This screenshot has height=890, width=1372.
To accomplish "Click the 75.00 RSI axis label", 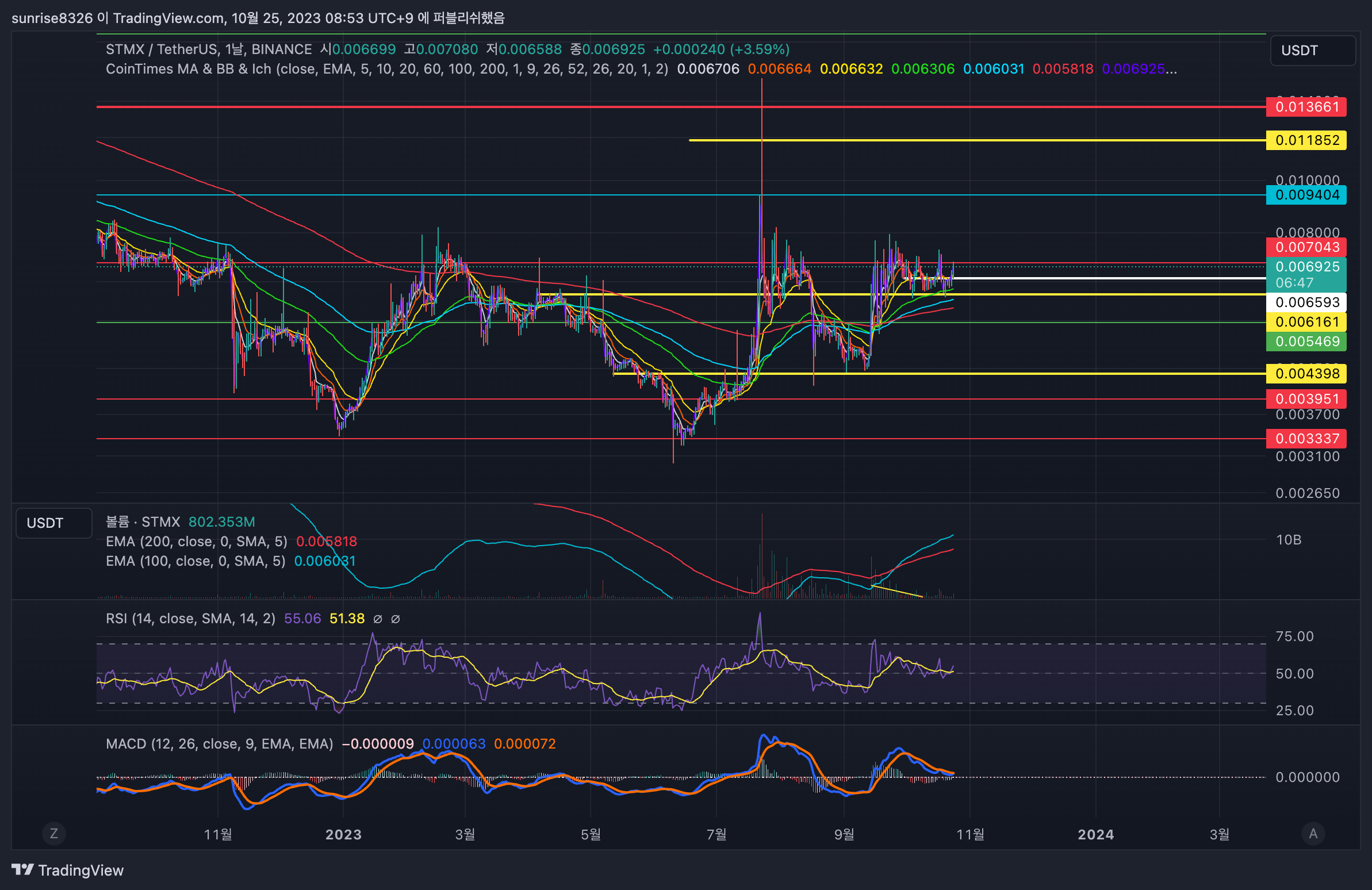I will [x=1294, y=636].
